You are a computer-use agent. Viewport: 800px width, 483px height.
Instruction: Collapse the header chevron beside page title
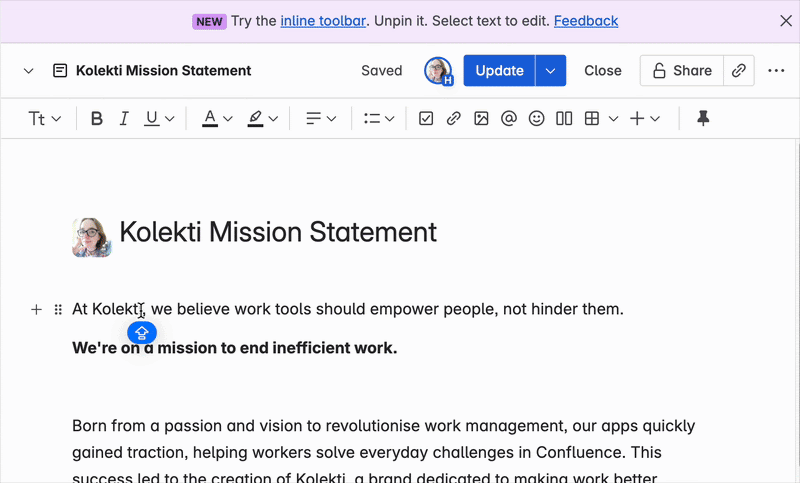29,71
